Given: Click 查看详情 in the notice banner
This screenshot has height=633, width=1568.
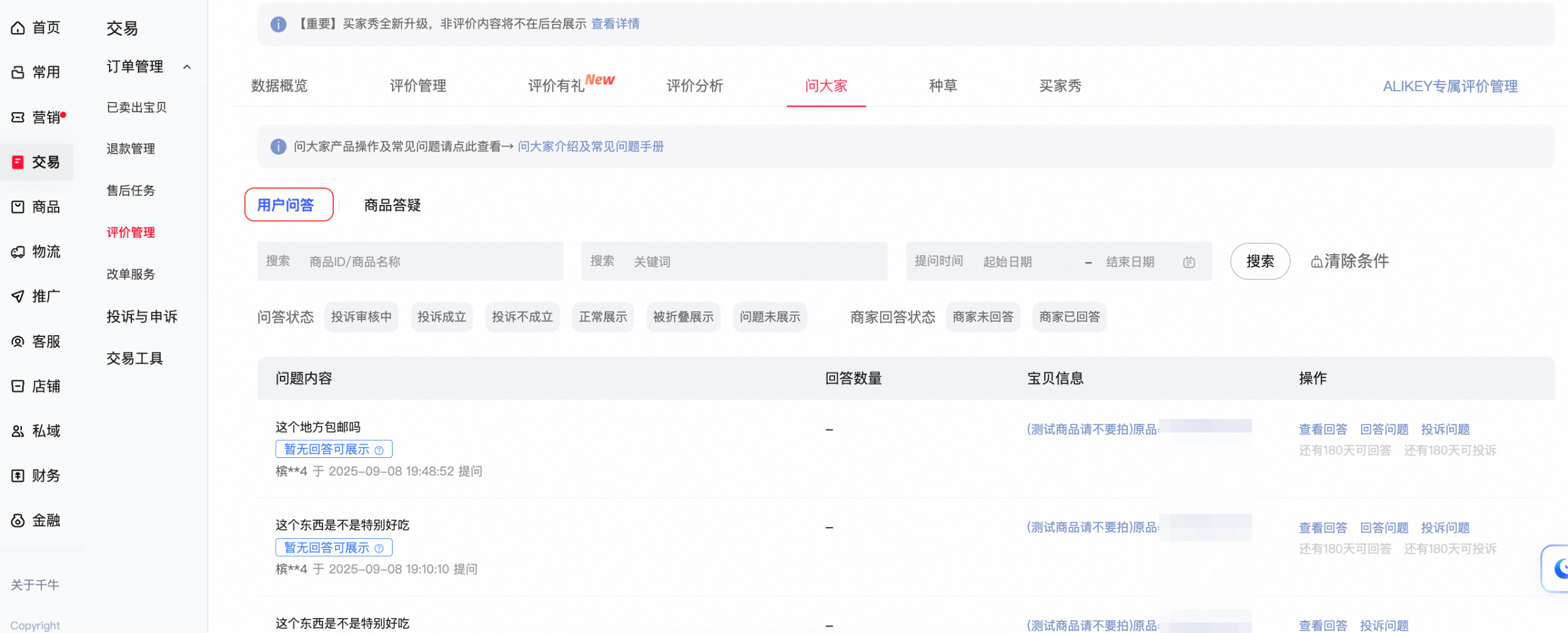Looking at the screenshot, I should (616, 24).
